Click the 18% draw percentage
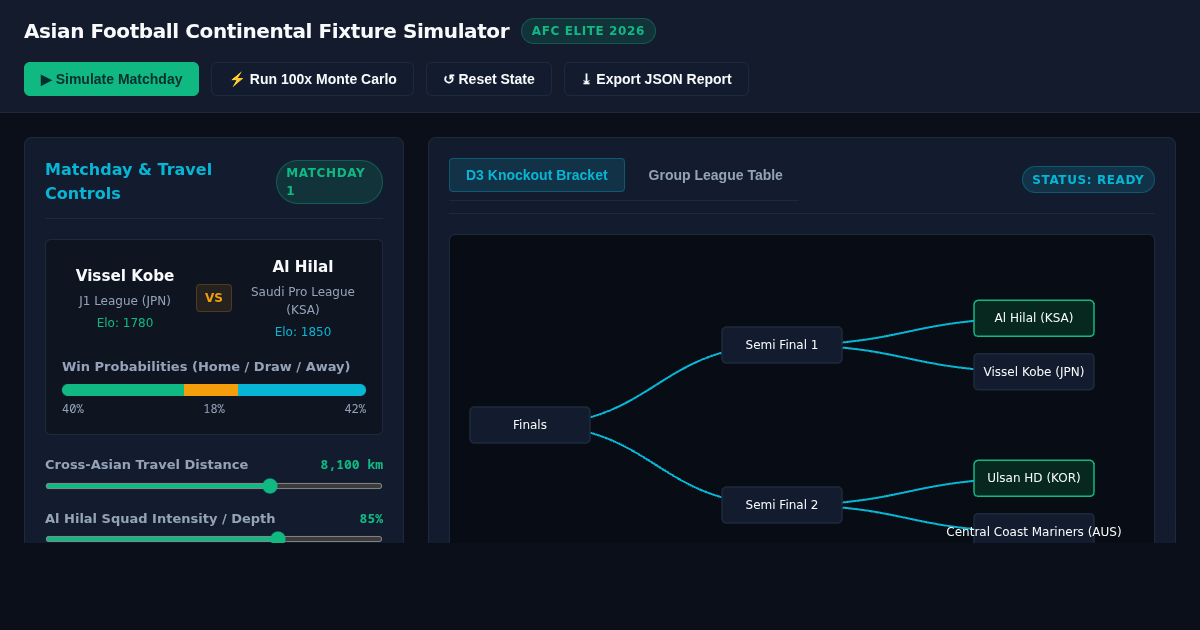The image size is (1200, 630). coord(214,409)
